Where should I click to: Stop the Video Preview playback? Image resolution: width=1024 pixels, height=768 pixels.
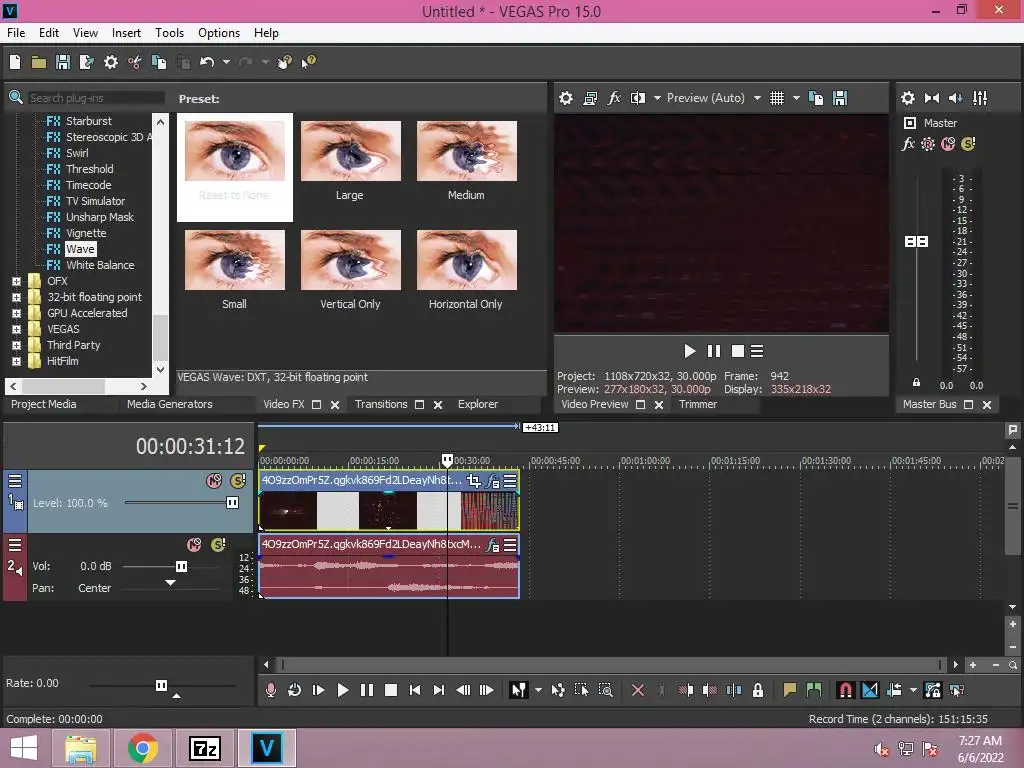click(738, 351)
